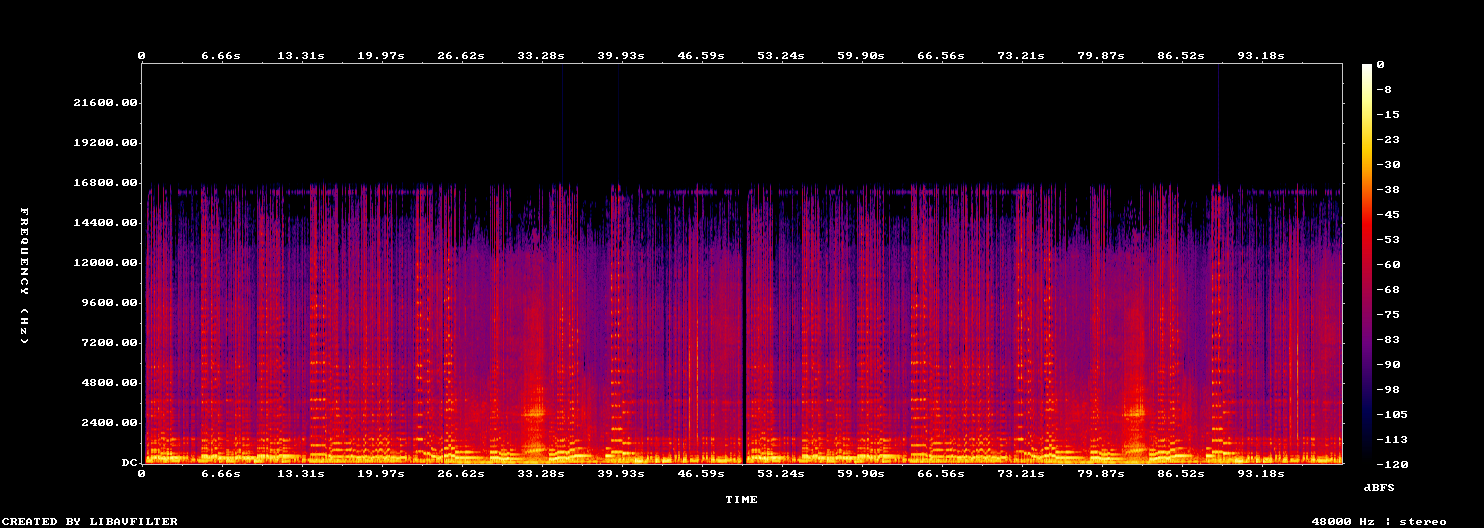Screen dimensions: 1484x528
Task: Click the -75 dBFS scale value
Action: tap(1387, 314)
